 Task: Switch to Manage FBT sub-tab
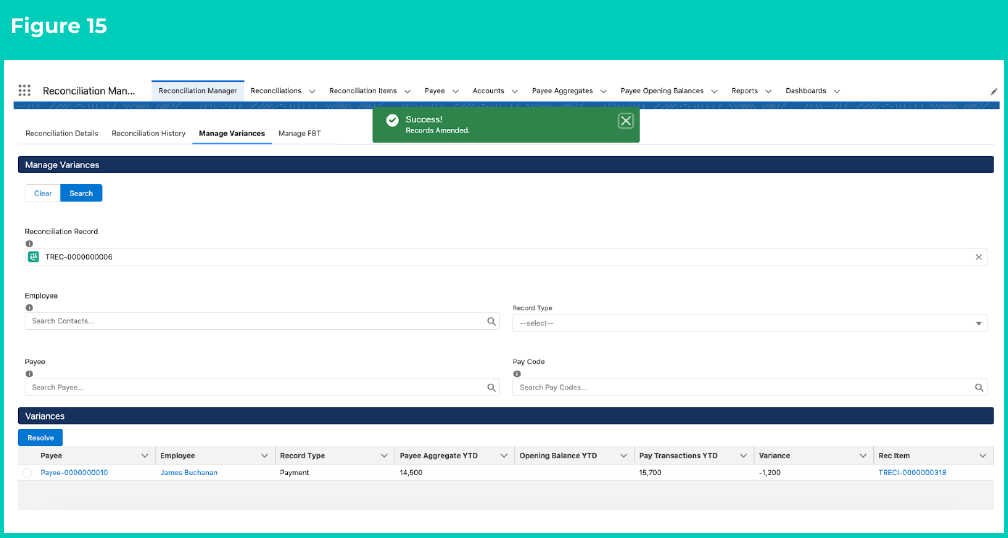tap(300, 133)
